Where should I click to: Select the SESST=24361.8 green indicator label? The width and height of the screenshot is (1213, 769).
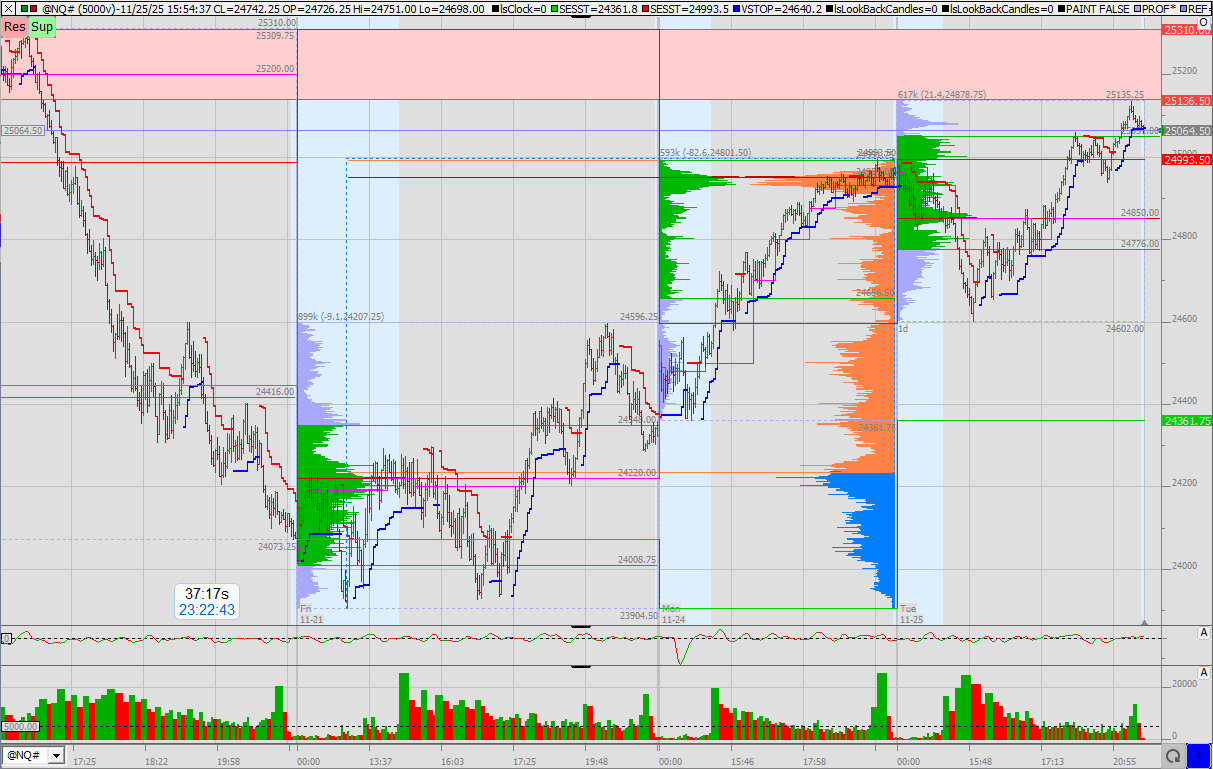(596, 8)
